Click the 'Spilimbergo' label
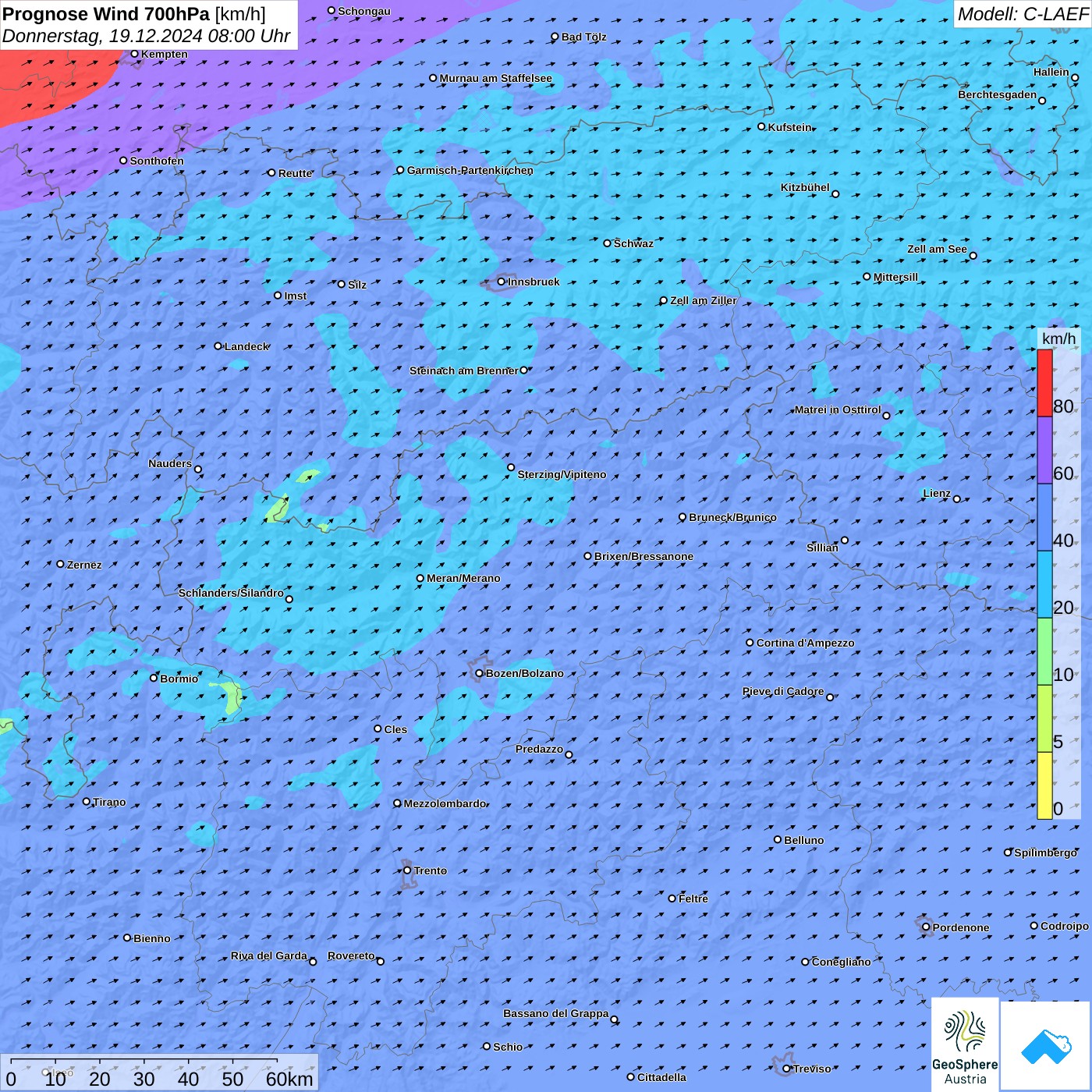 (x=1046, y=853)
